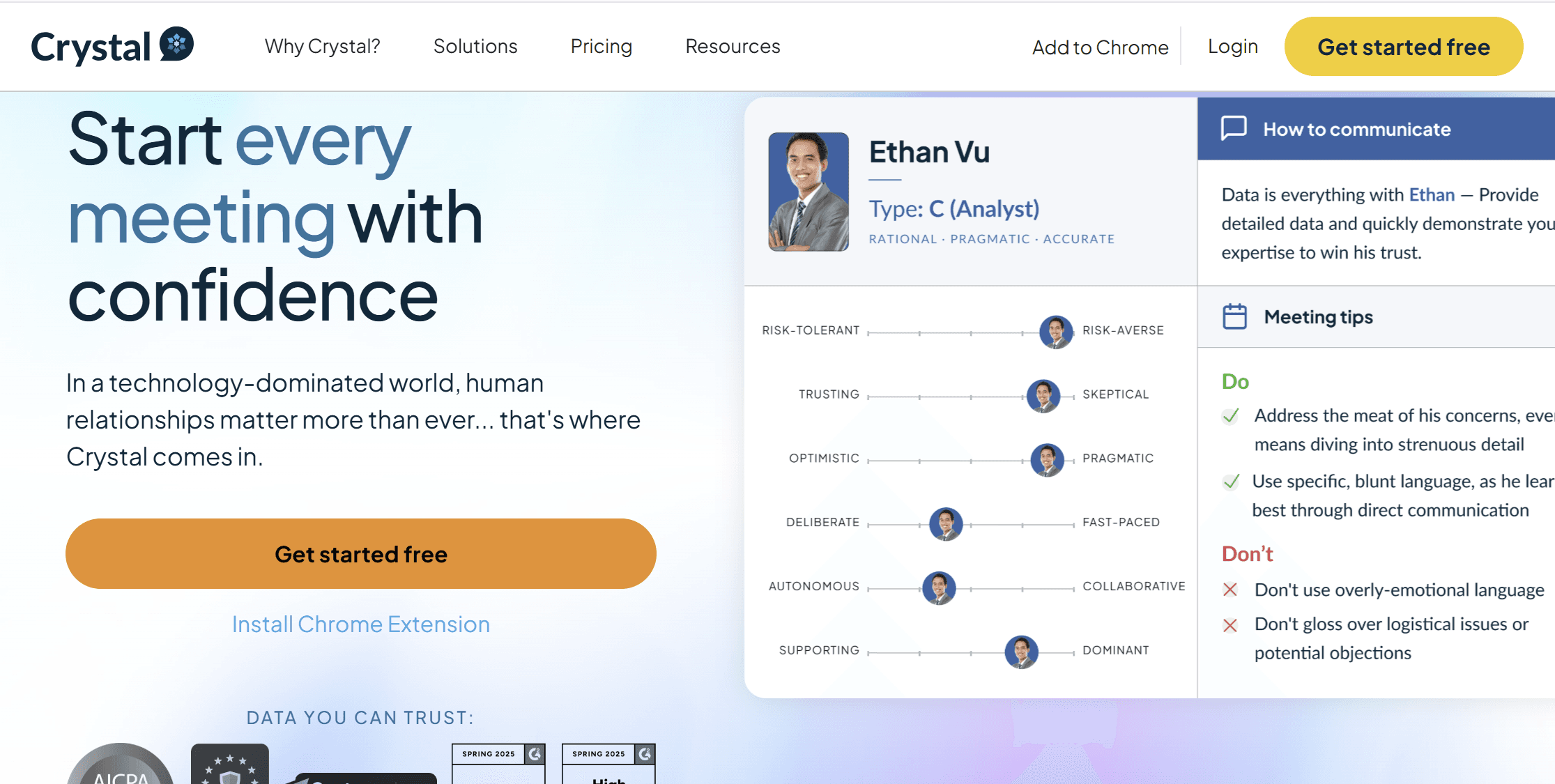Click the Ethan name link in description
The width and height of the screenshot is (1555, 784).
click(1432, 194)
